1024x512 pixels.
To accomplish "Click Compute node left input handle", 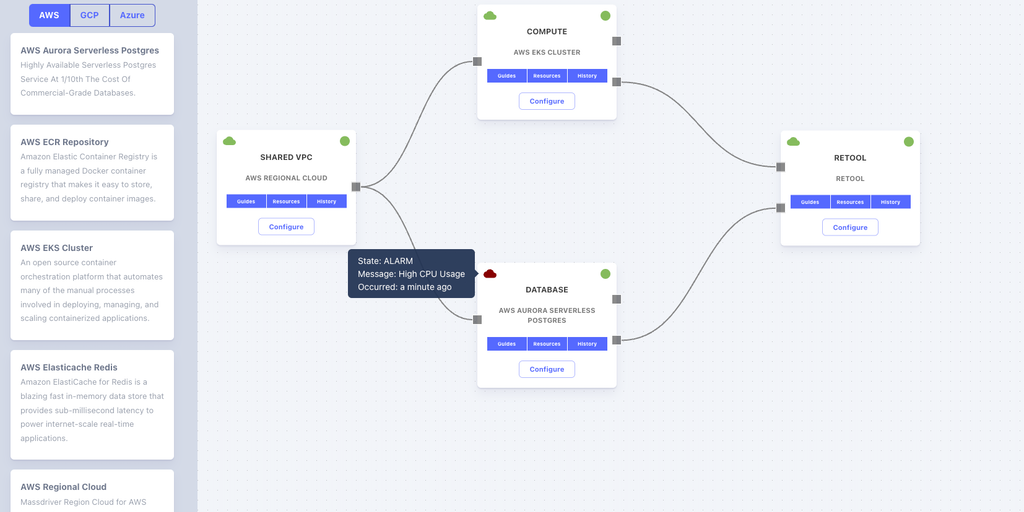I will [477, 61].
